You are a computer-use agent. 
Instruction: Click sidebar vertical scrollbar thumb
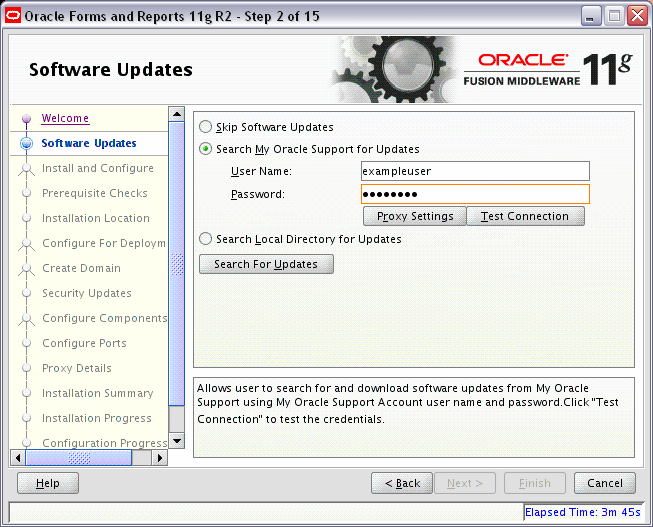tap(177, 264)
